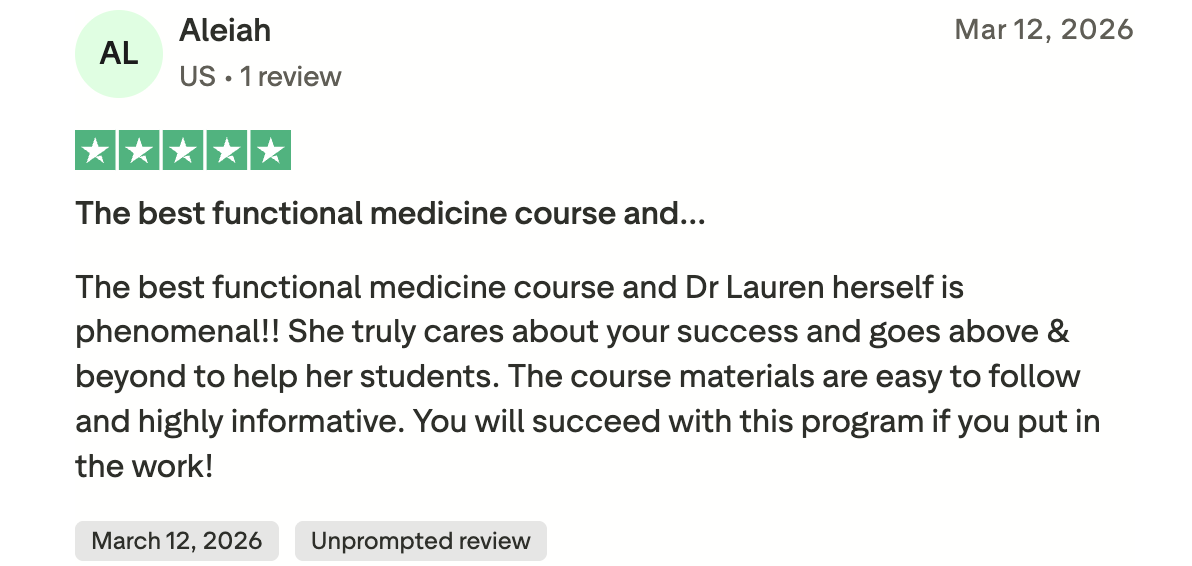Click the fourth green rating star

(226, 151)
